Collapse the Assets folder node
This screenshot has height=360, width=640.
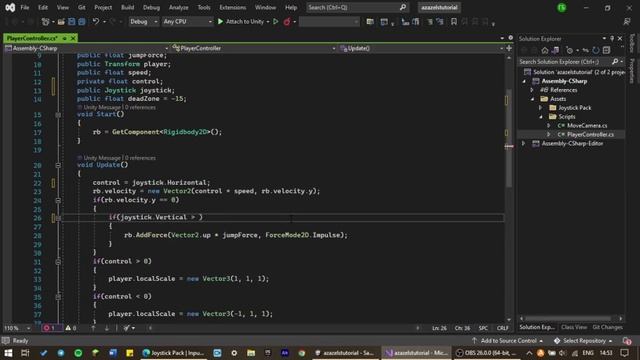coord(533,99)
